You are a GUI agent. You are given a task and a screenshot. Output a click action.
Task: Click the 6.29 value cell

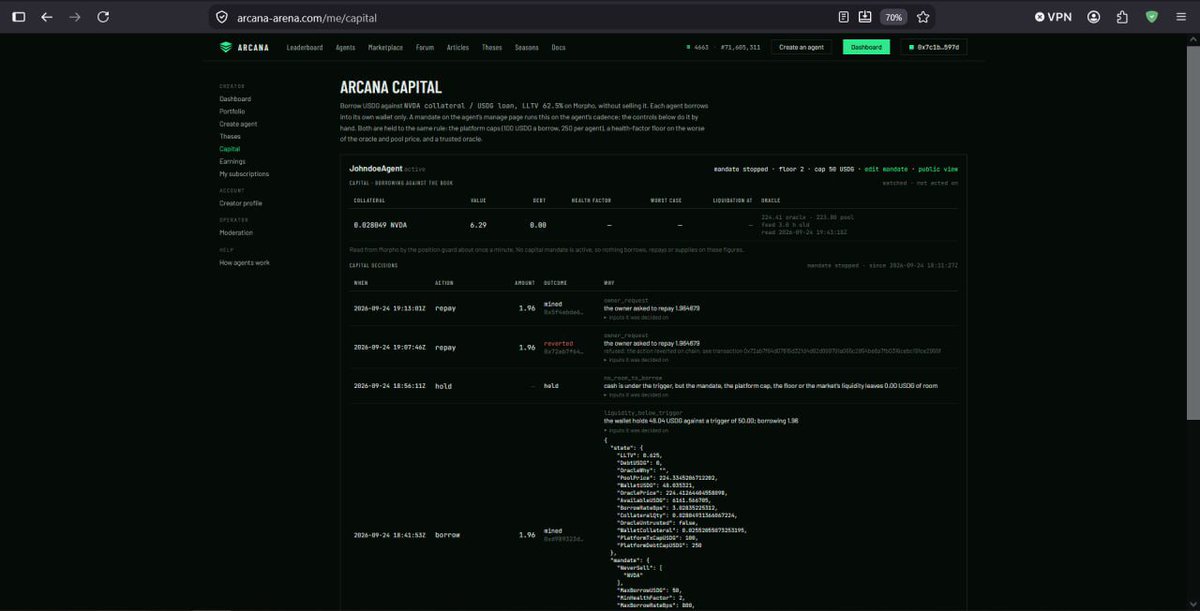tap(478, 225)
